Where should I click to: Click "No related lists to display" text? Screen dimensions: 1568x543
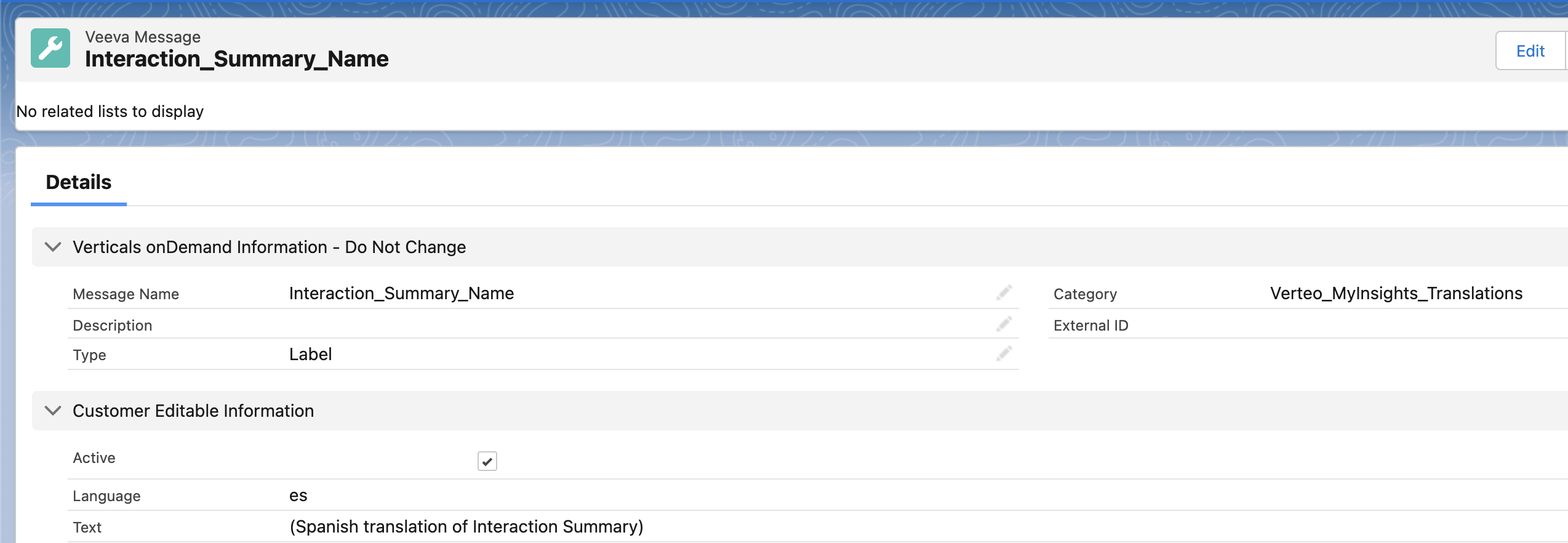[110, 111]
